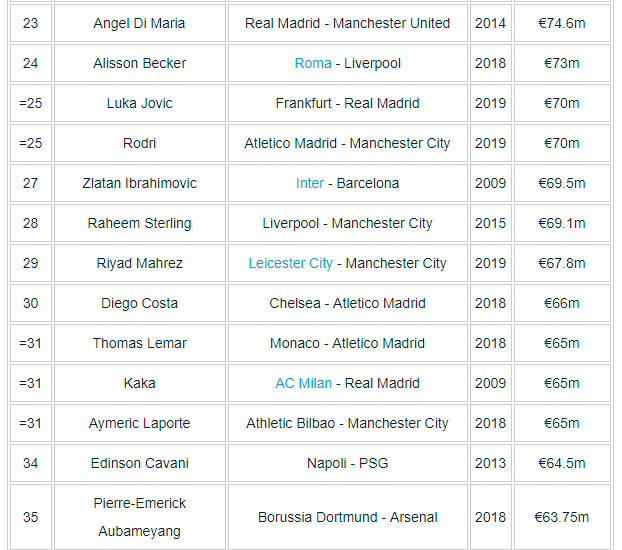Open the AC Milan link
This screenshot has height=550, width=622.
click(x=304, y=383)
